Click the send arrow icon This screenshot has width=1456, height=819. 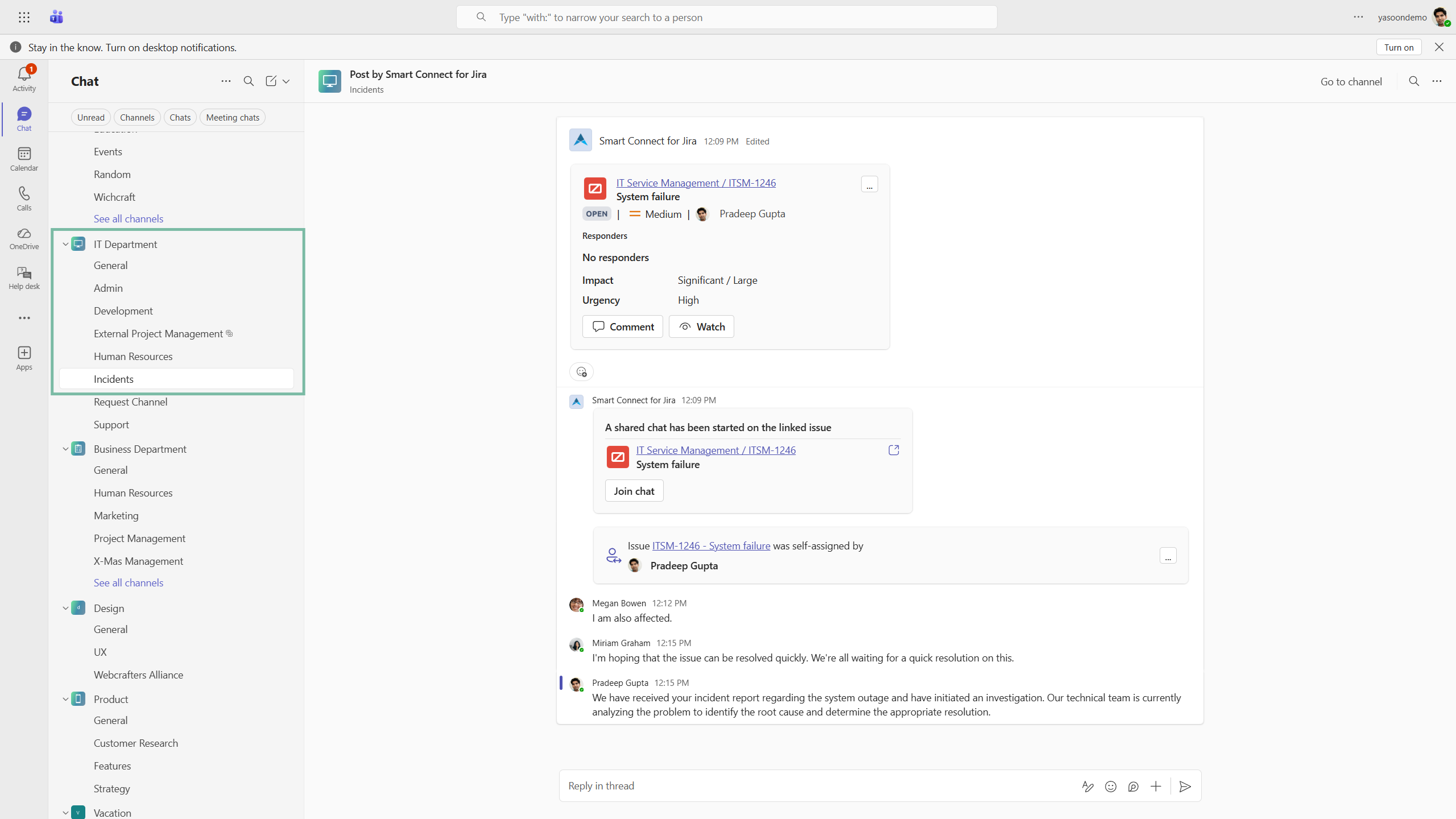1185,786
